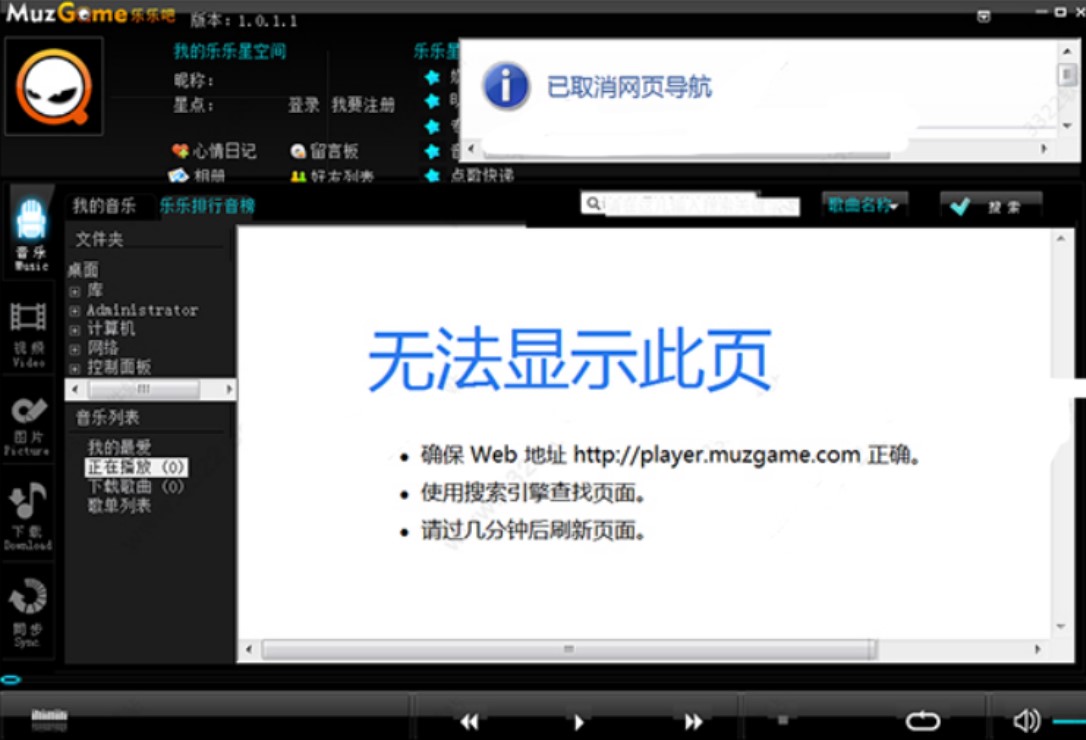The width and height of the screenshot is (1086, 740).
Task: Click folder tree horizontal scrollbar left arrow
Action: (75, 389)
